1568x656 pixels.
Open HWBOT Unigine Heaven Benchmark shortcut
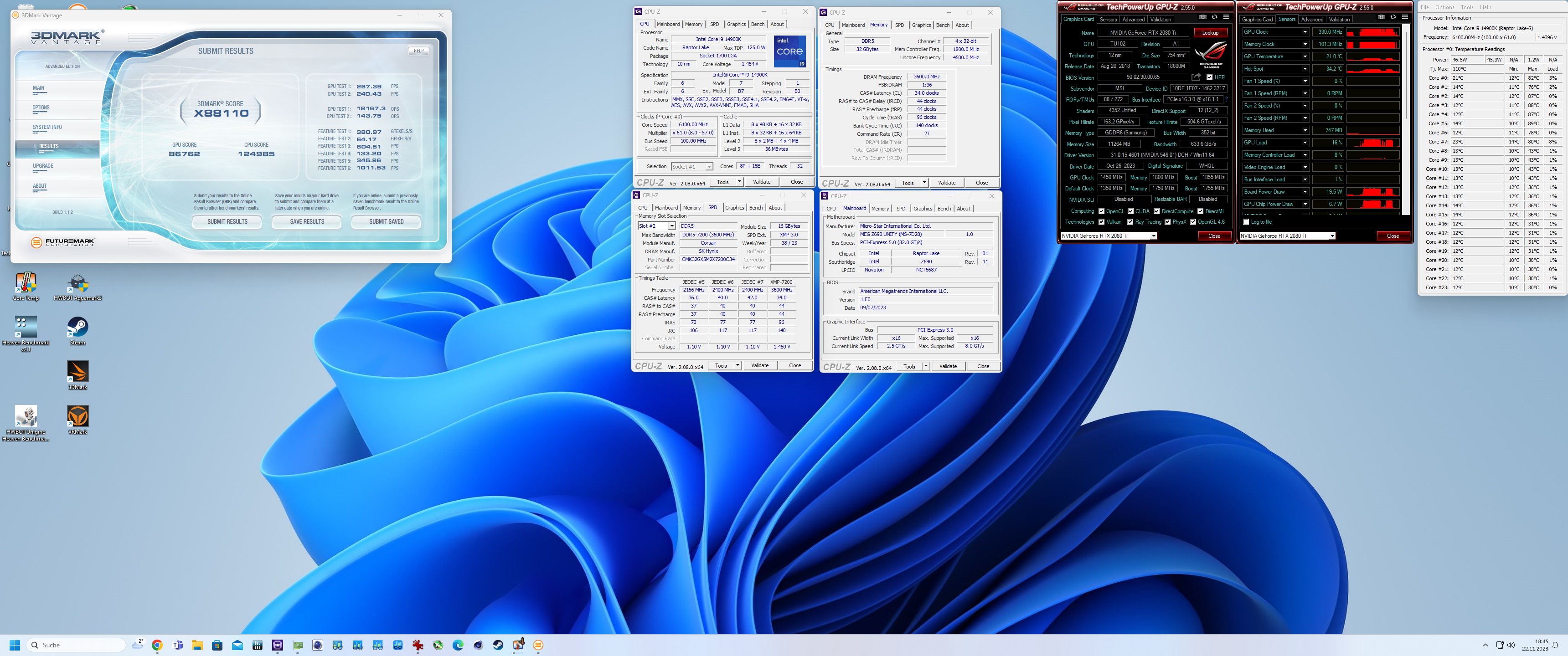pos(26,424)
